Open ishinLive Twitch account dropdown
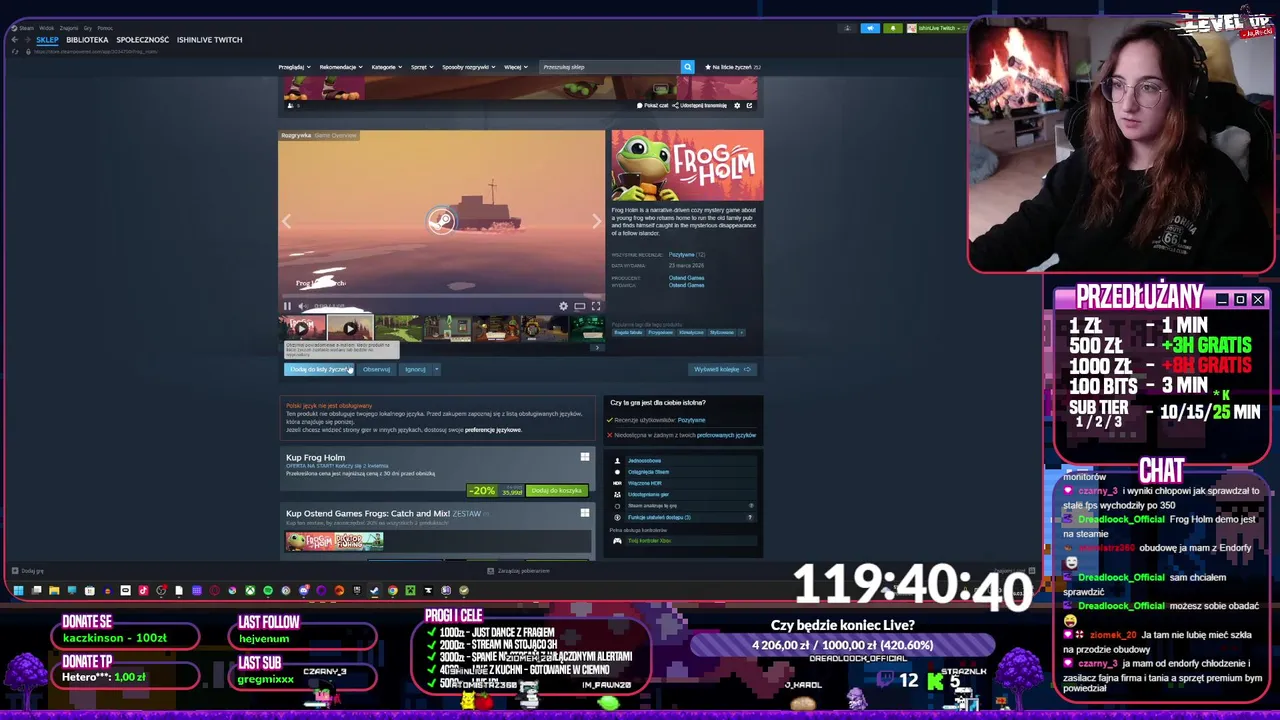 (935, 28)
